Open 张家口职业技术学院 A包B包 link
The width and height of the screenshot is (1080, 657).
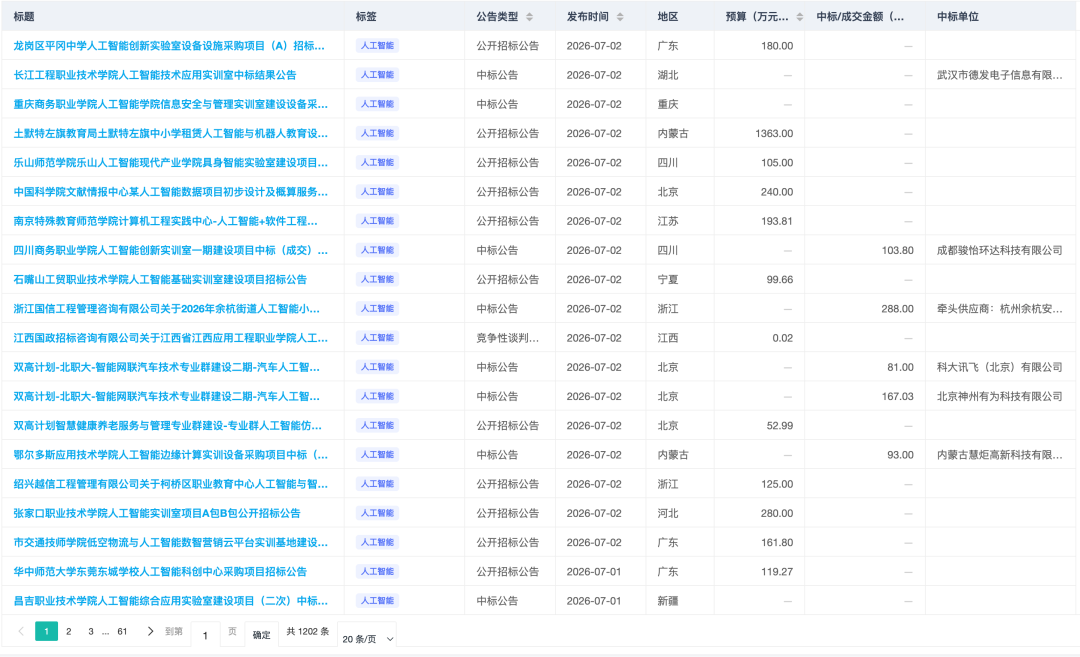(157, 513)
